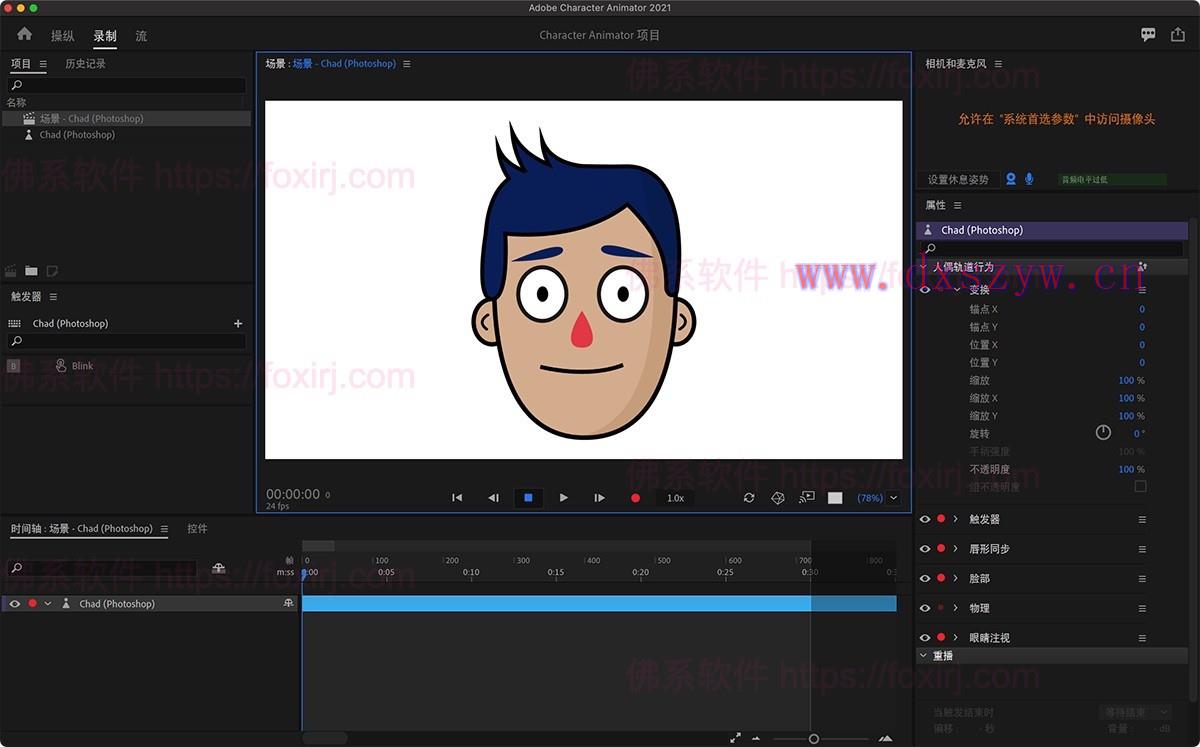Image resolution: width=1200 pixels, height=747 pixels.
Task: Click the fit timeline to view icon
Action: [735, 738]
